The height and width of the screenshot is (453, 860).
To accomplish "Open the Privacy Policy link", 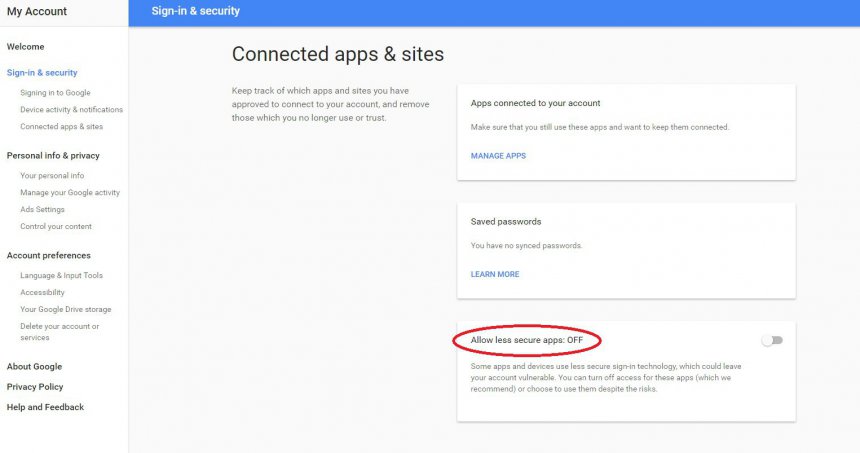I will click(x=35, y=387).
